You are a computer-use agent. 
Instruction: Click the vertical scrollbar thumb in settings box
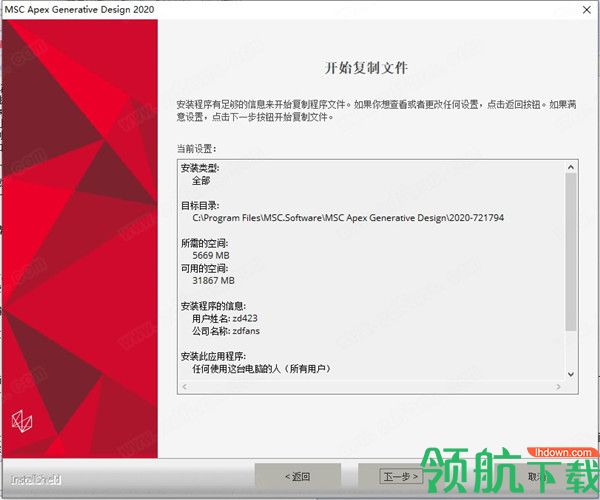click(x=571, y=251)
